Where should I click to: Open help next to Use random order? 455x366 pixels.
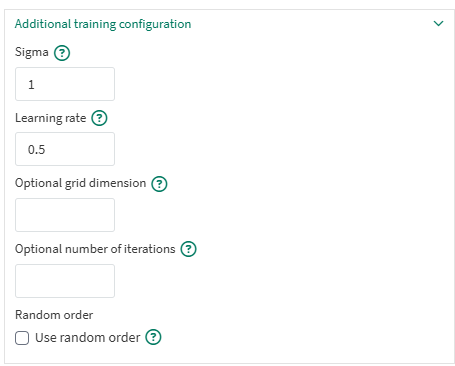click(x=153, y=337)
